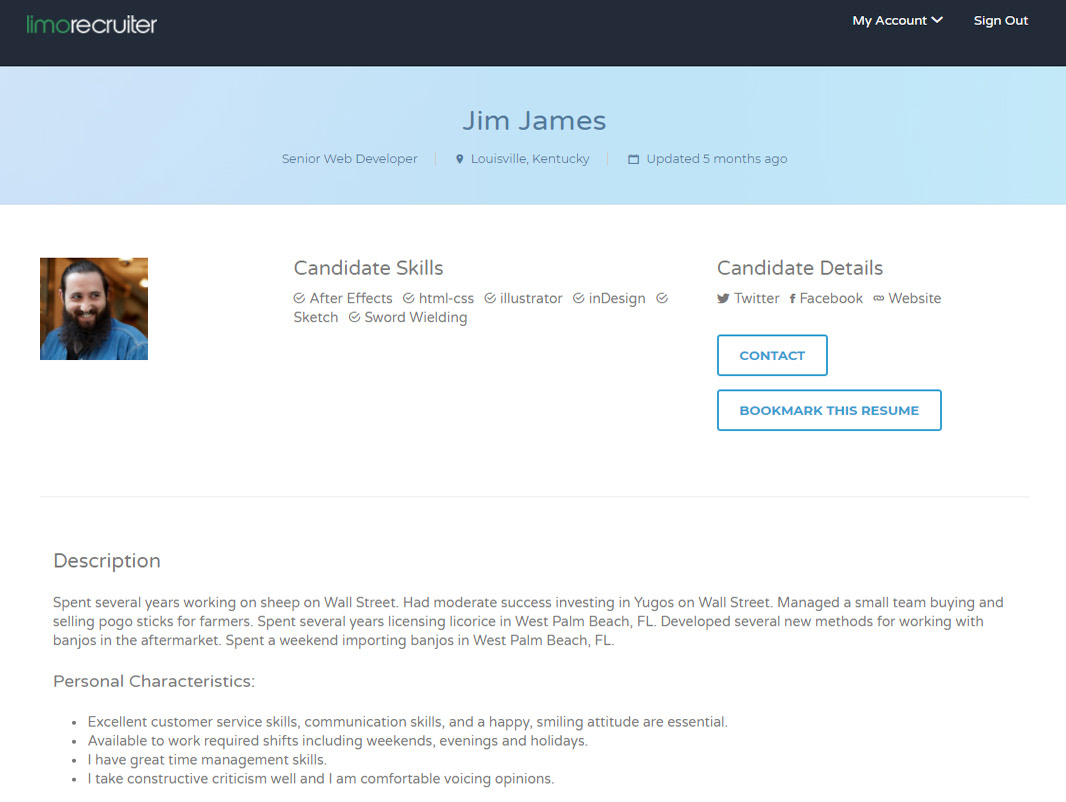This screenshot has height=802, width=1066.
Task: Click the Candidate Details heading
Action: coord(800,268)
